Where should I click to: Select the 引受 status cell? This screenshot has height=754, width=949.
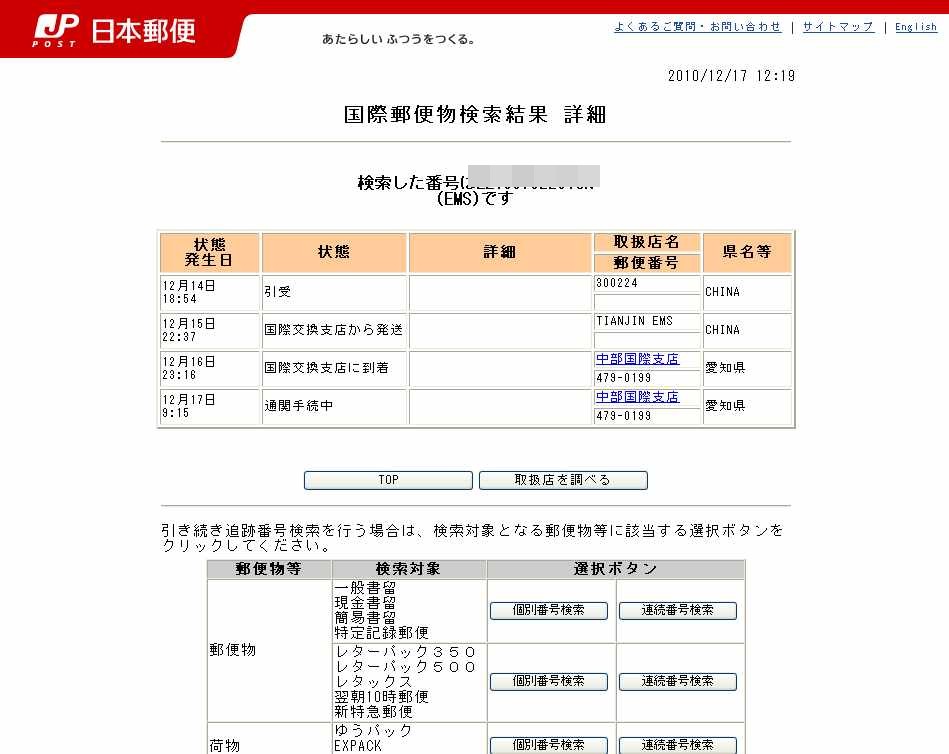point(334,293)
